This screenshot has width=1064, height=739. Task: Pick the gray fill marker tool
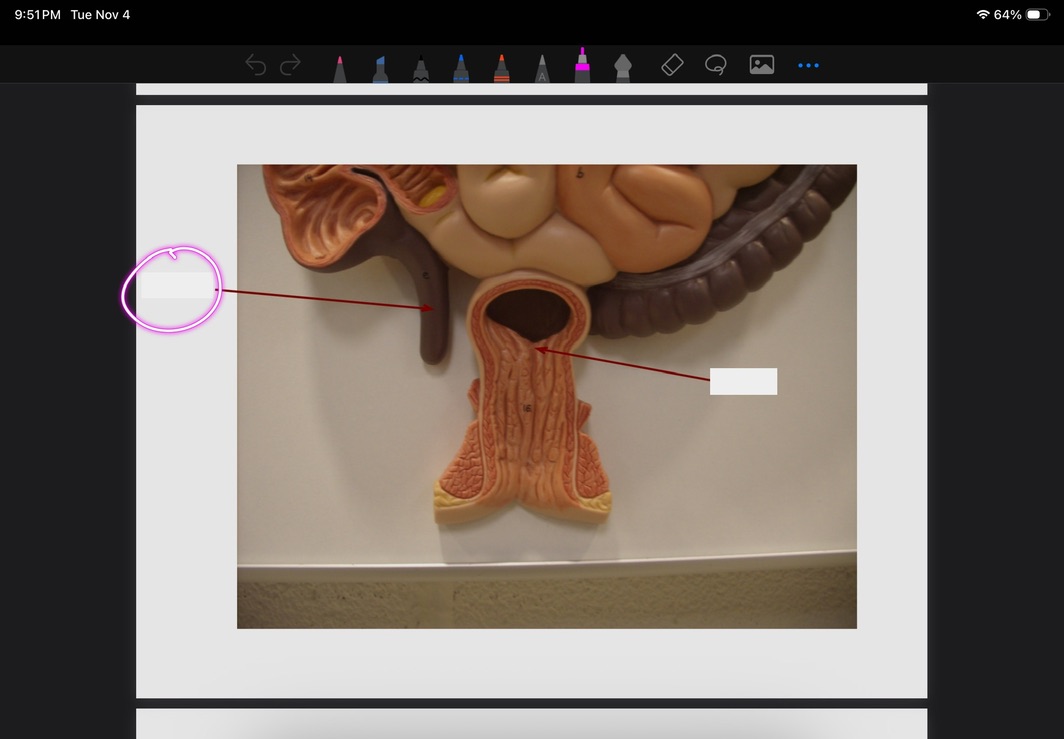pyautogui.click(x=623, y=68)
